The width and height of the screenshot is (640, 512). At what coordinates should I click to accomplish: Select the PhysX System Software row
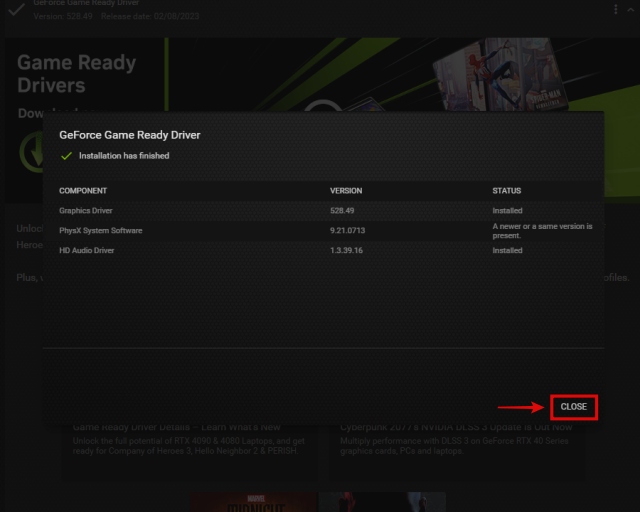(x=100, y=231)
